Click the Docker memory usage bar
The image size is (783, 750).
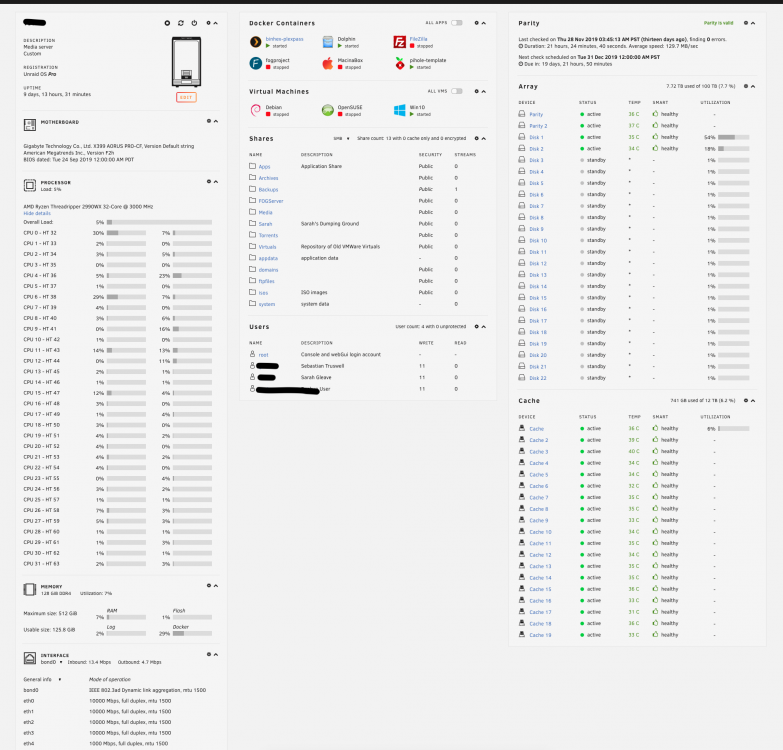point(192,633)
